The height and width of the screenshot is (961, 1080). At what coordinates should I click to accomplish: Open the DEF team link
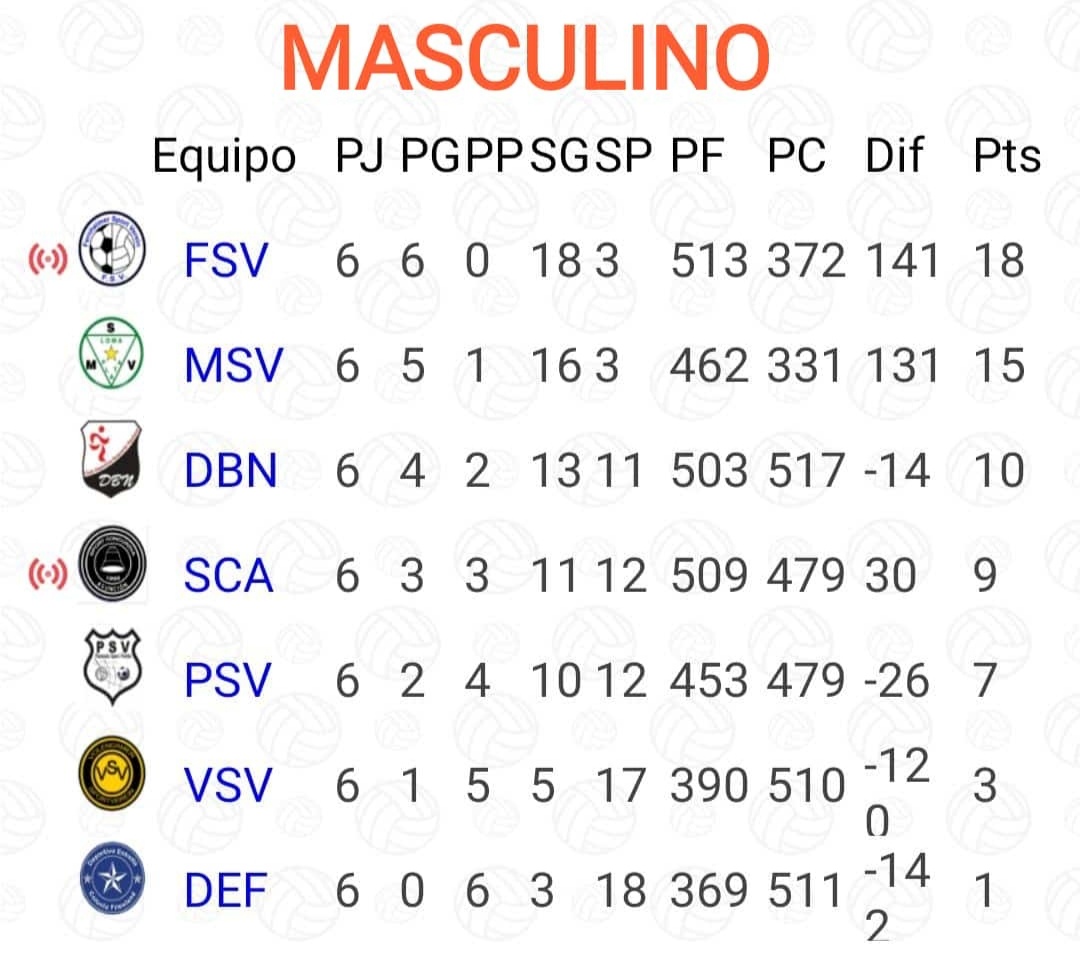tap(227, 891)
